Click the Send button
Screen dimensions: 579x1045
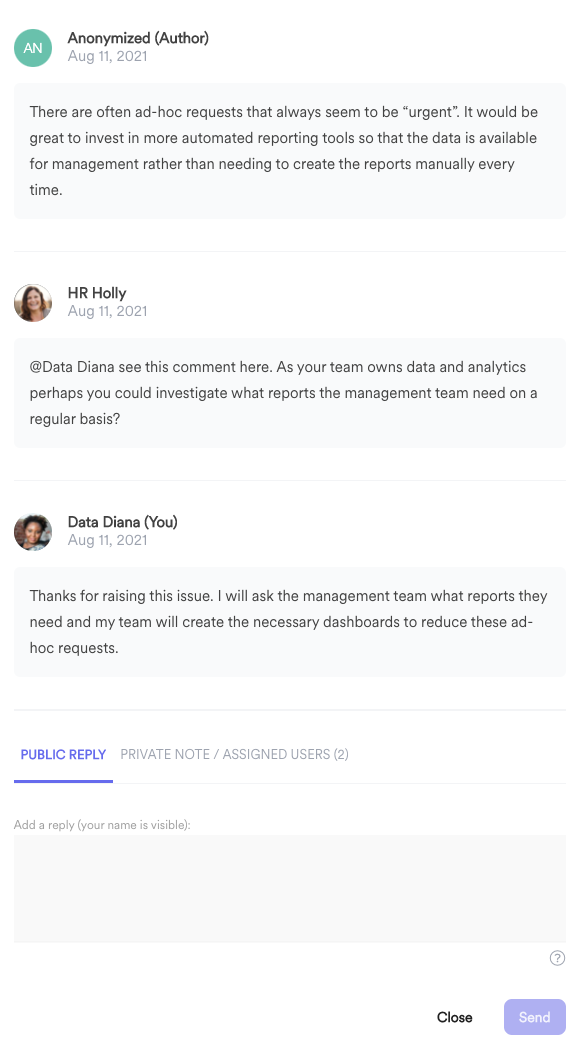pyautogui.click(x=534, y=1017)
